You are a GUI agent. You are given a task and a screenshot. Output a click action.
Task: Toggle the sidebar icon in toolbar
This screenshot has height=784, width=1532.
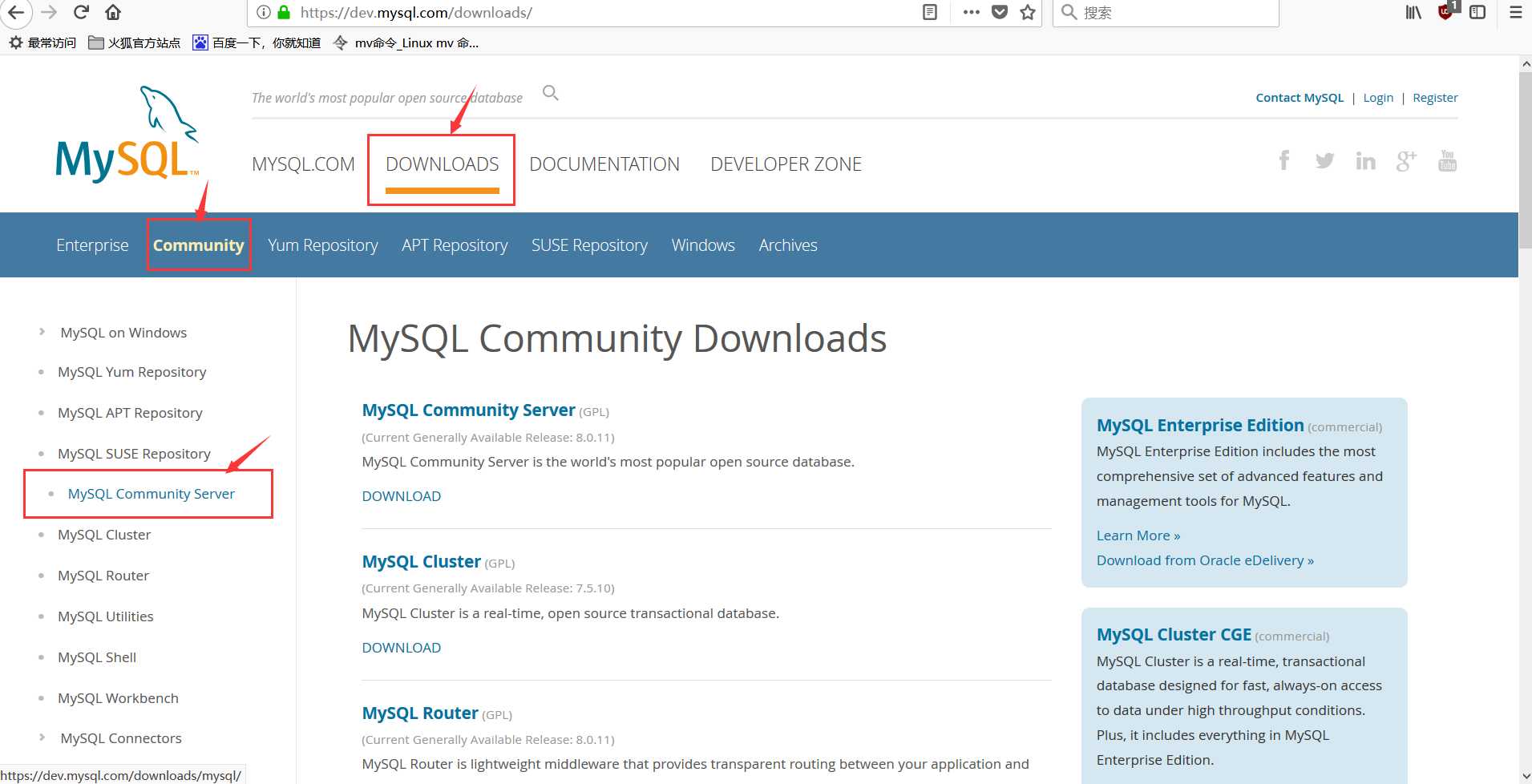point(1477,12)
